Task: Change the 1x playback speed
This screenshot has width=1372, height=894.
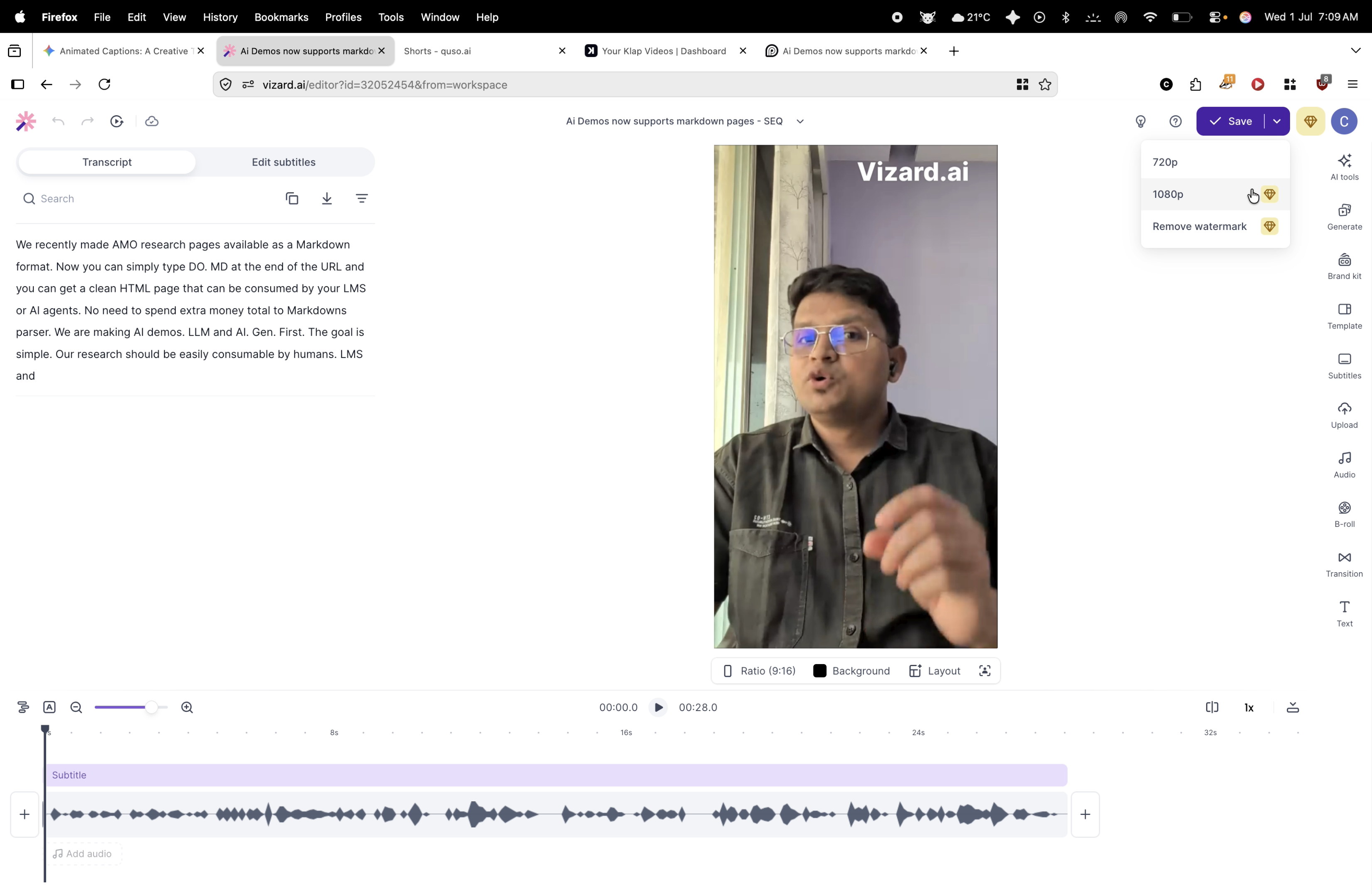Action: (1249, 707)
